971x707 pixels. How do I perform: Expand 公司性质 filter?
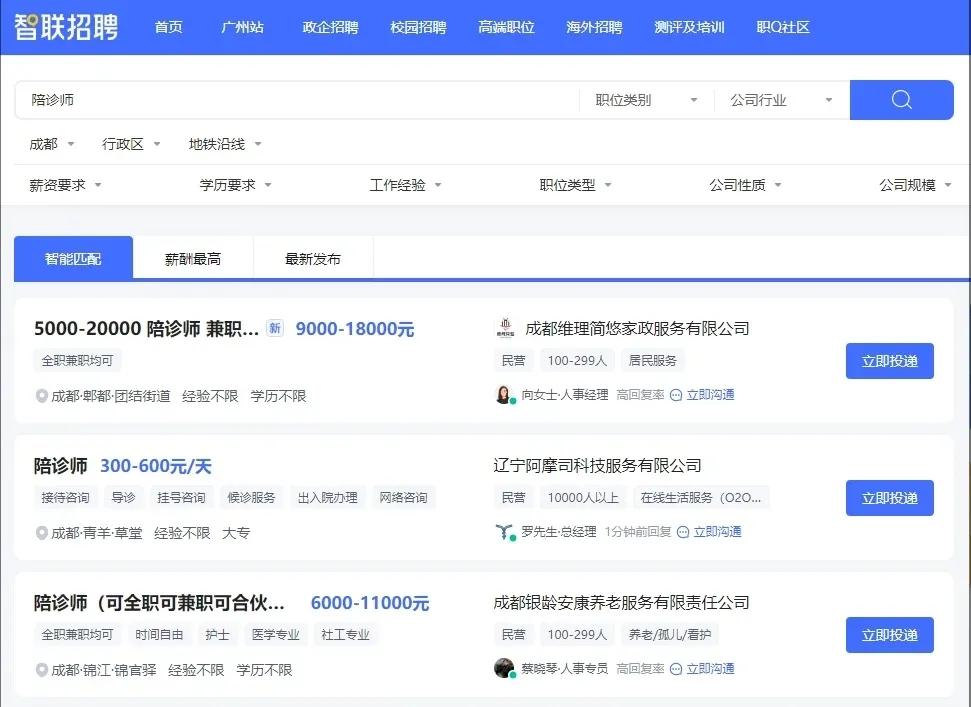[746, 185]
